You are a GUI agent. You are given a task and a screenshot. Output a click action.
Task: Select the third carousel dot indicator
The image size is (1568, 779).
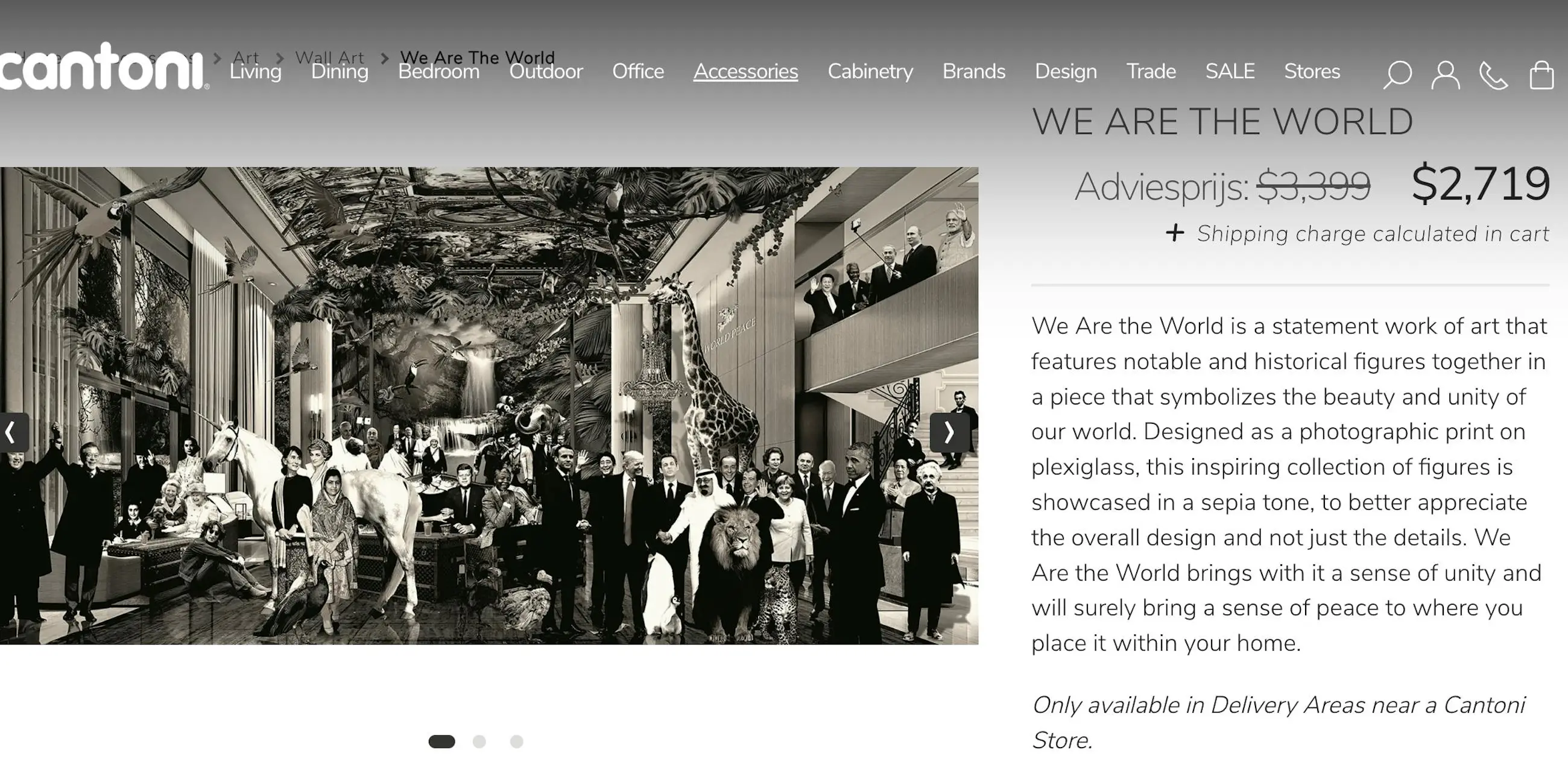pyautogui.click(x=516, y=741)
